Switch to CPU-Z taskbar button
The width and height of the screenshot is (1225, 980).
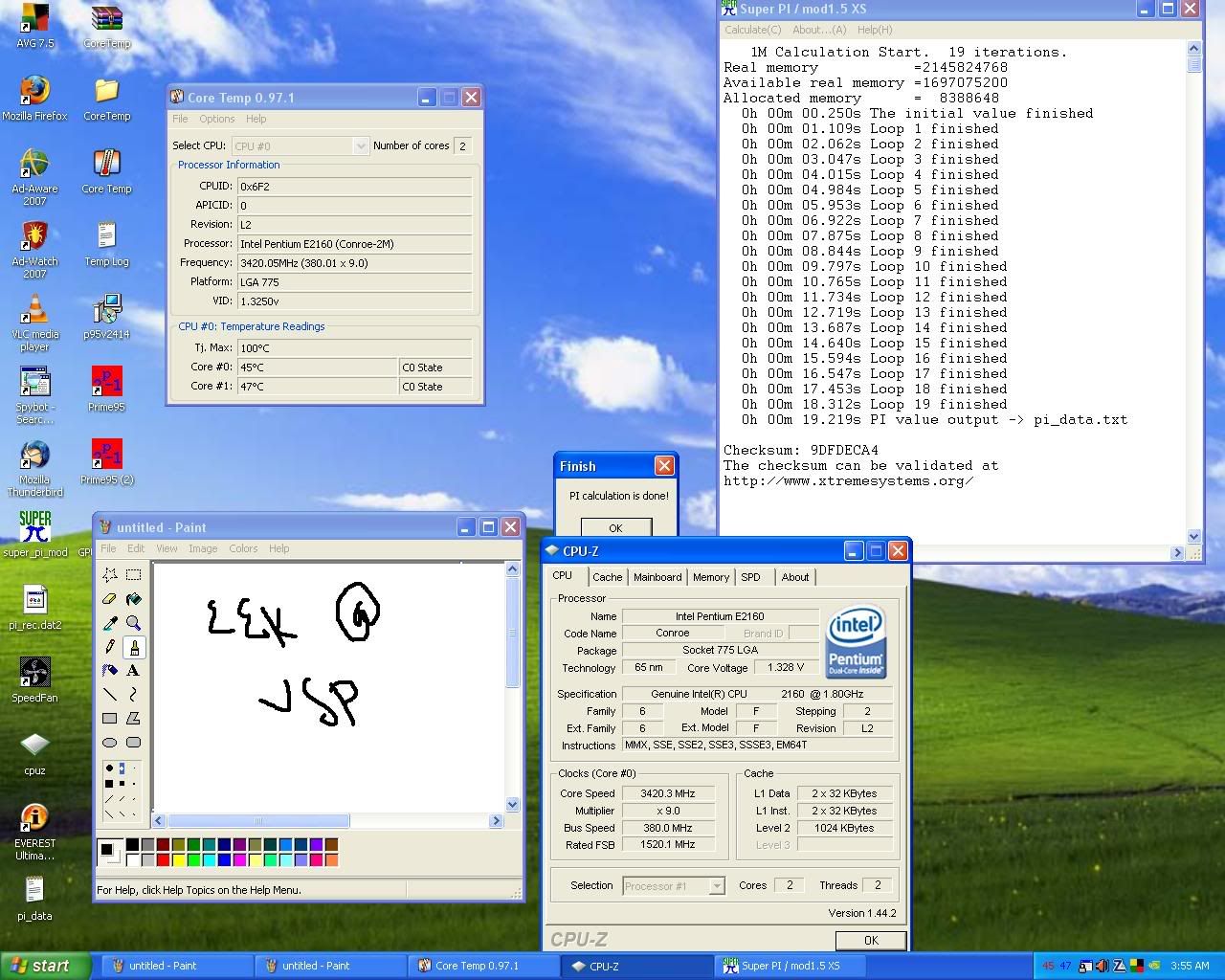tap(636, 966)
